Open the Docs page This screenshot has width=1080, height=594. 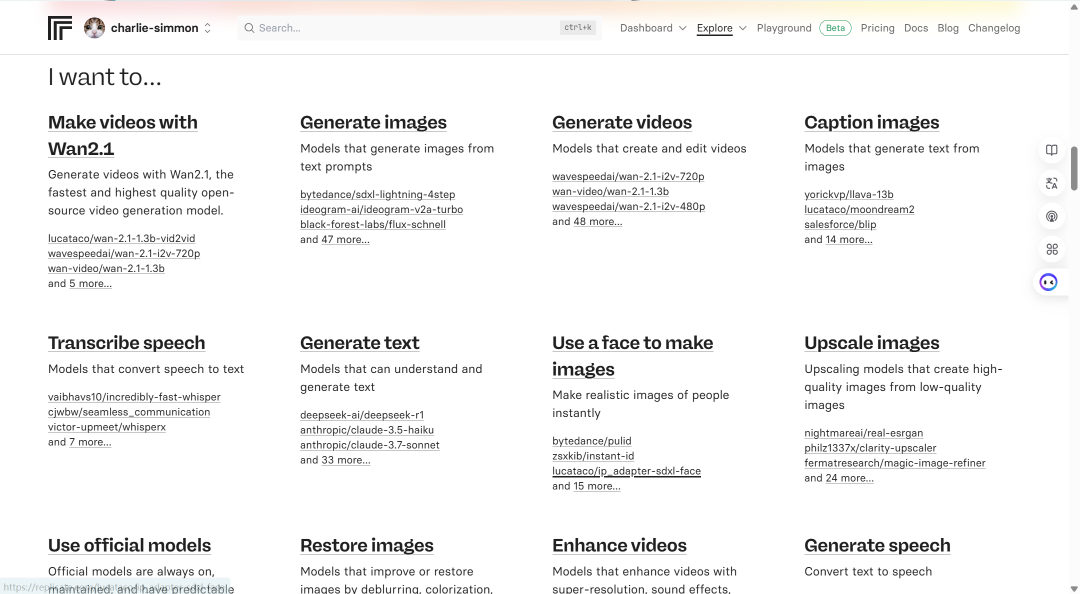[916, 28]
